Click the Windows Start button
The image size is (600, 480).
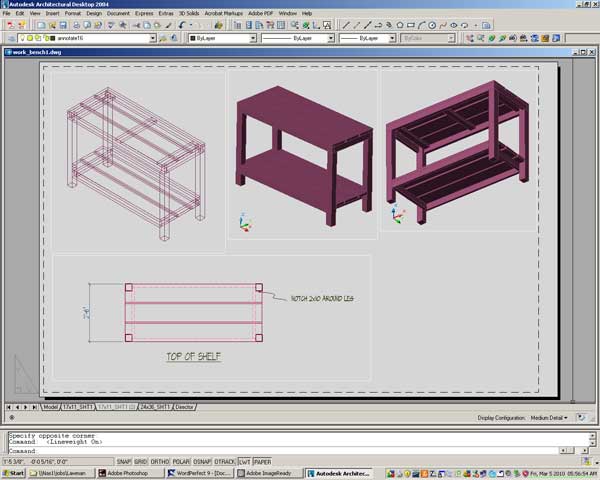[x=14, y=473]
